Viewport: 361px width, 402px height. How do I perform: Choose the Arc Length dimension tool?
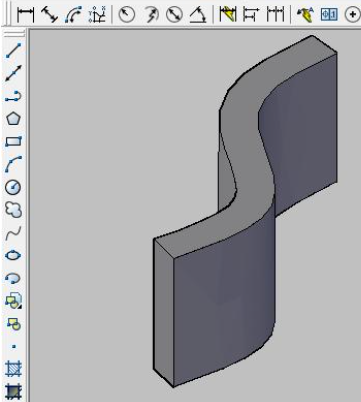73,15
